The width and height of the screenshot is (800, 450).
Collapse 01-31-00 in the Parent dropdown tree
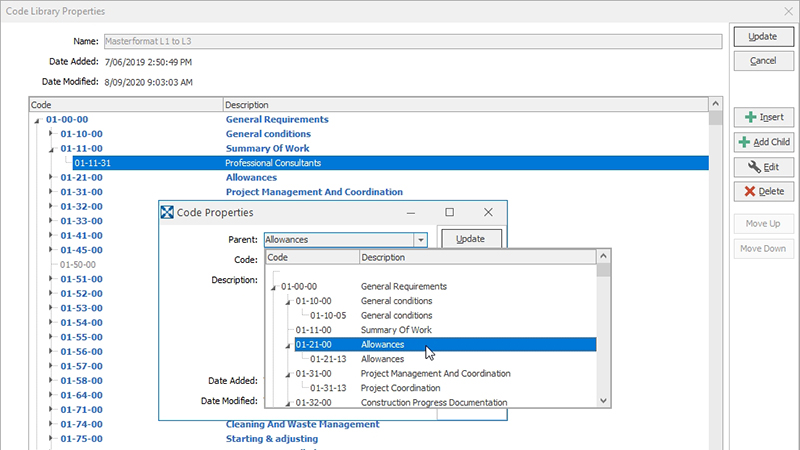click(288, 374)
